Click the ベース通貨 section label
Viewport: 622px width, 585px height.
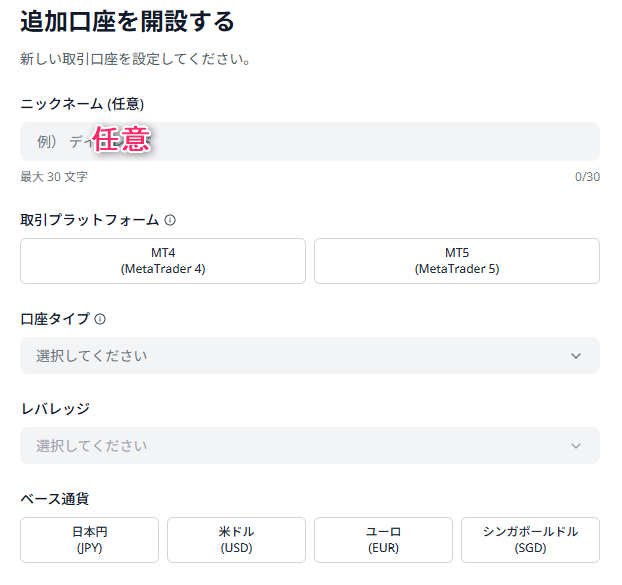[x=55, y=499]
